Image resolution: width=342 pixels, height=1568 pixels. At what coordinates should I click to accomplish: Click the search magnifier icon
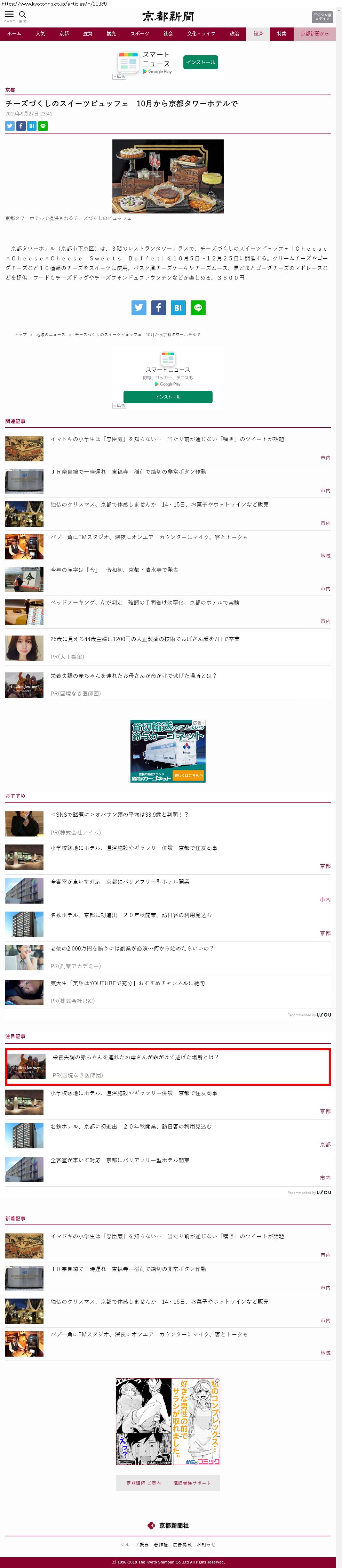23,15
